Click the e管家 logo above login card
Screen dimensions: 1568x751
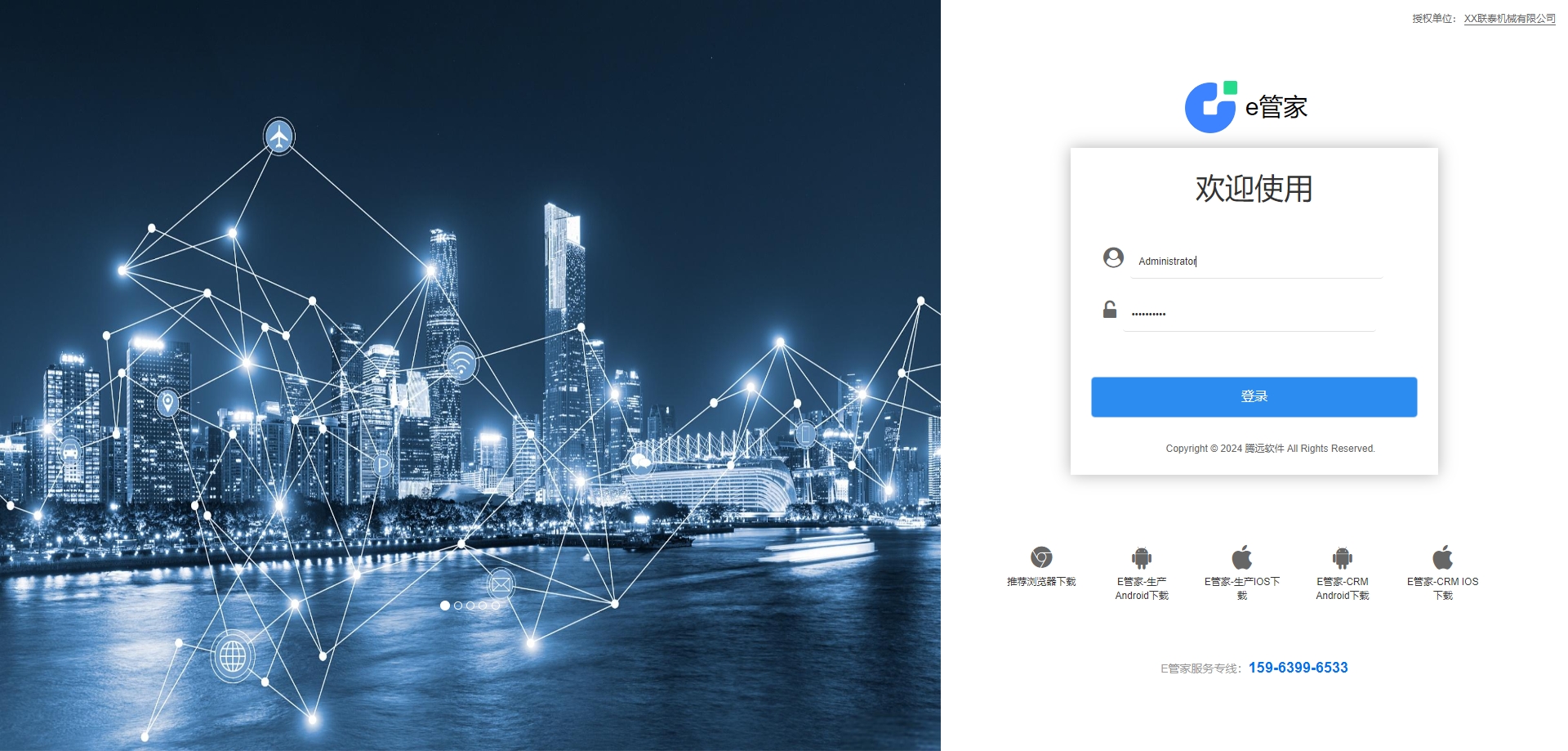point(1247,107)
